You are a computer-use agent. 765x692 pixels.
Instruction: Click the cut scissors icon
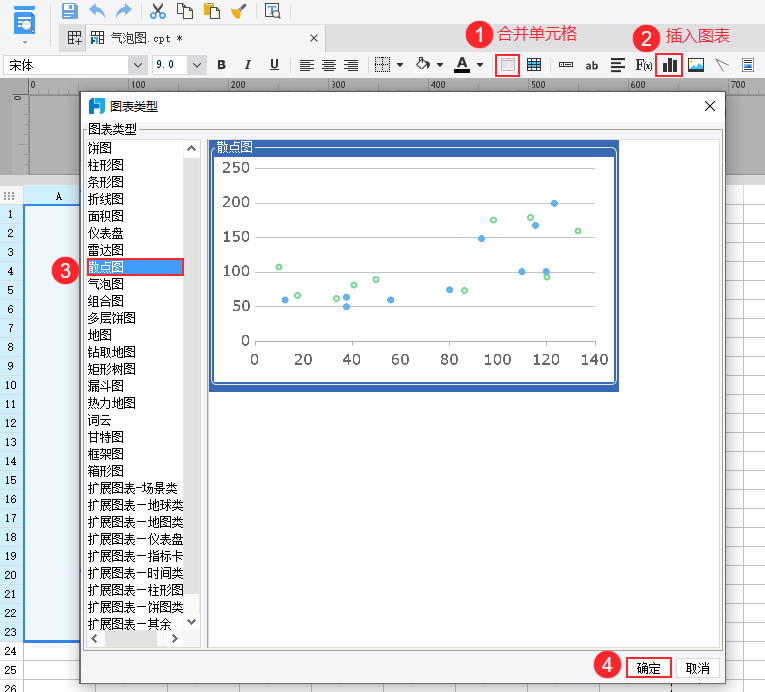158,11
